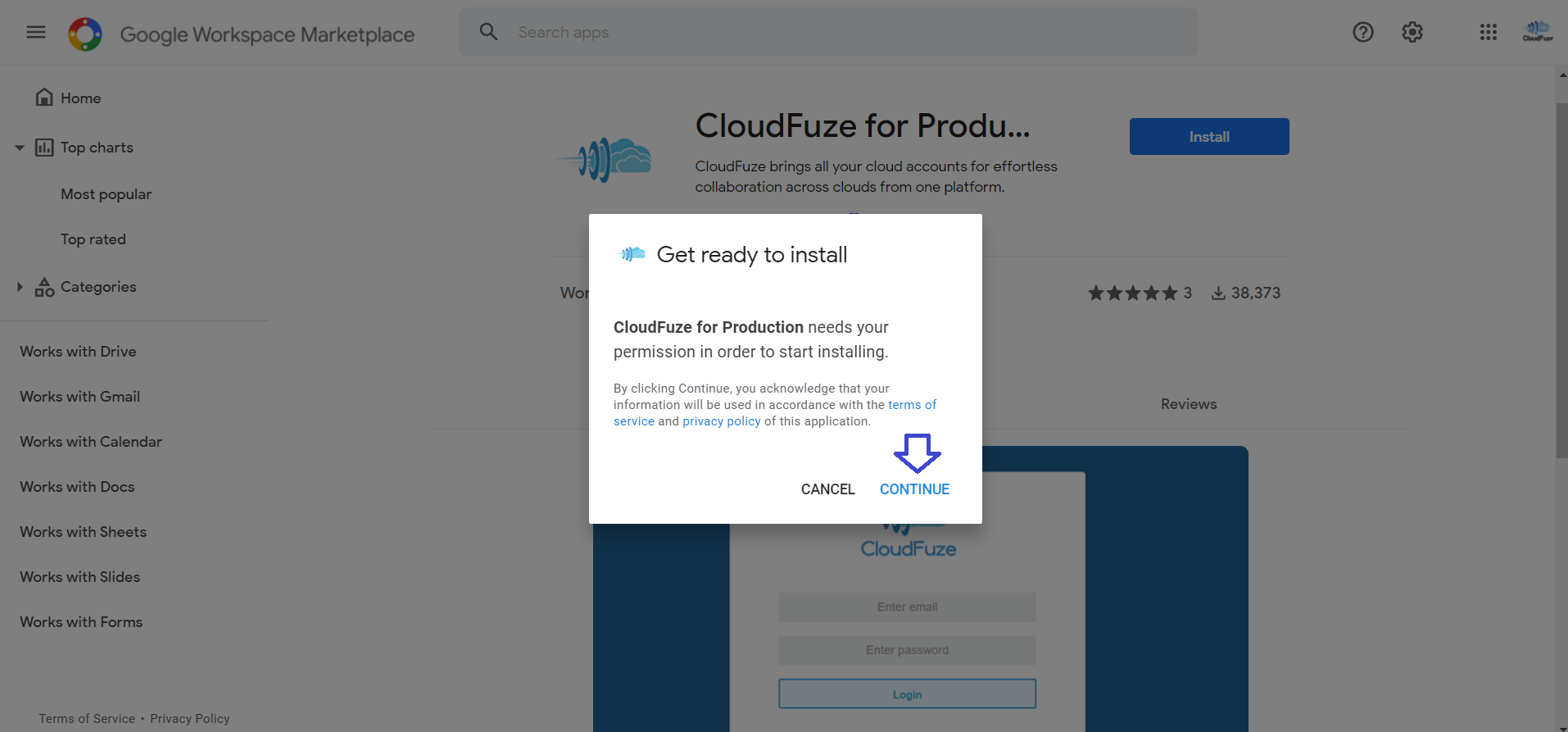This screenshot has width=1568, height=732.
Task: Click CONTINUE in the install dialog
Action: pyautogui.click(x=914, y=489)
